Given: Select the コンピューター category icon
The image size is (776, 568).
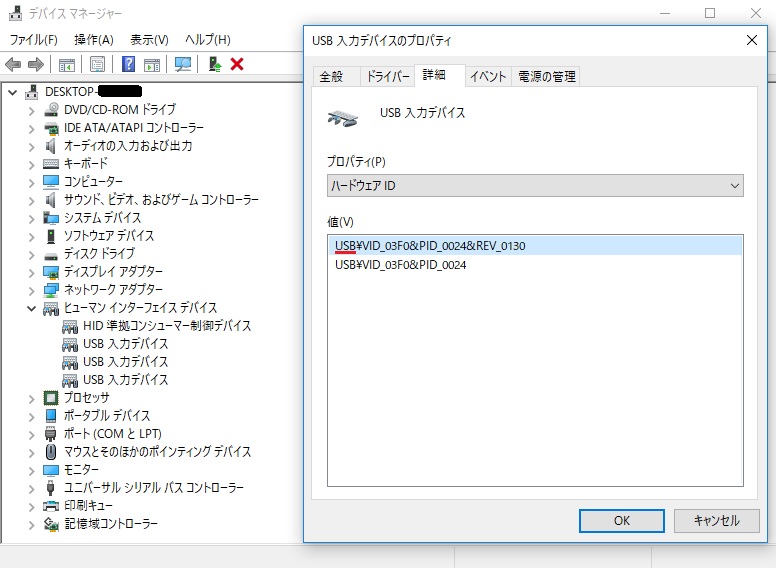Looking at the screenshot, I should [x=51, y=182].
